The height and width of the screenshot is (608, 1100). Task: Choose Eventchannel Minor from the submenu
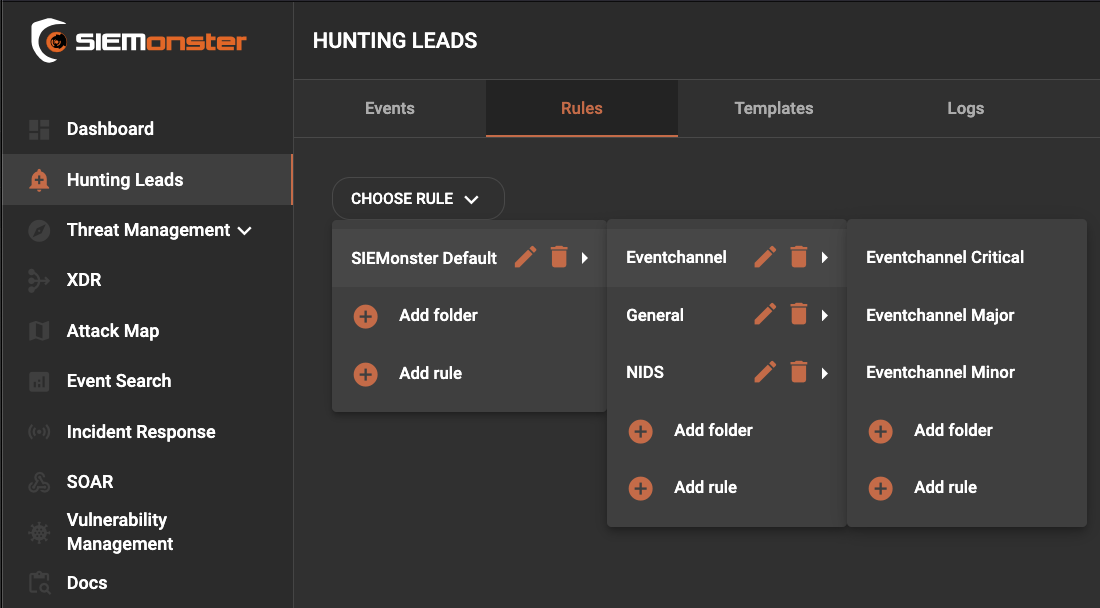[940, 372]
